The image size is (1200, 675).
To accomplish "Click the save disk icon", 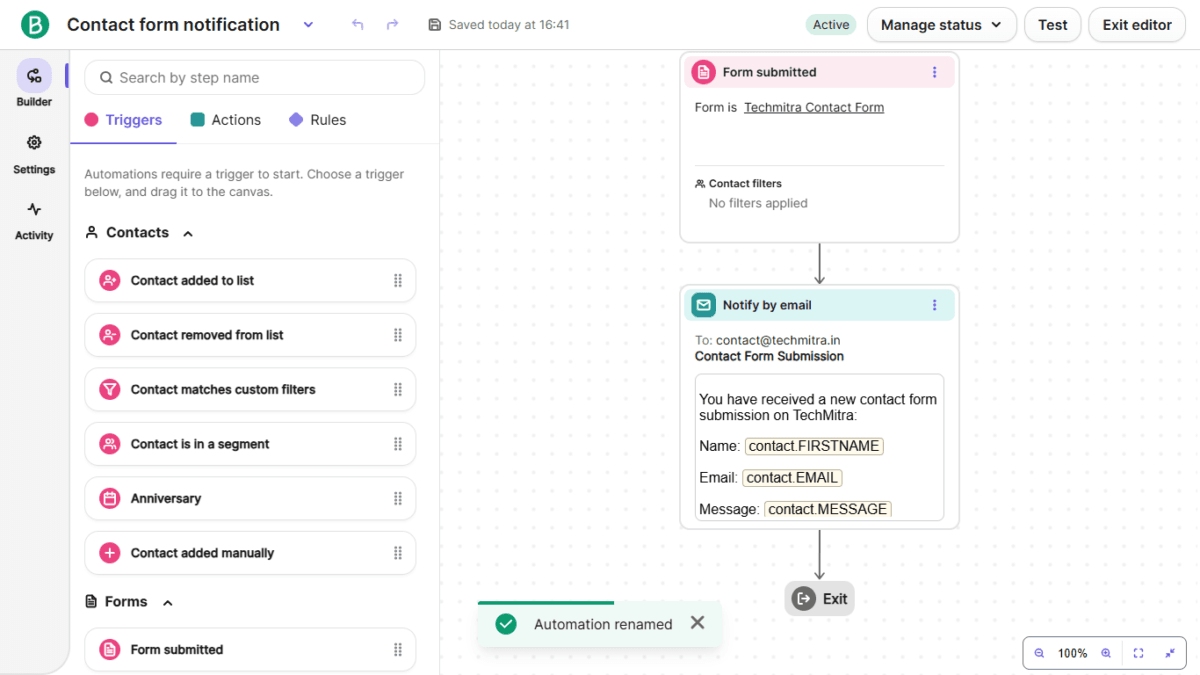I will click(x=434, y=25).
